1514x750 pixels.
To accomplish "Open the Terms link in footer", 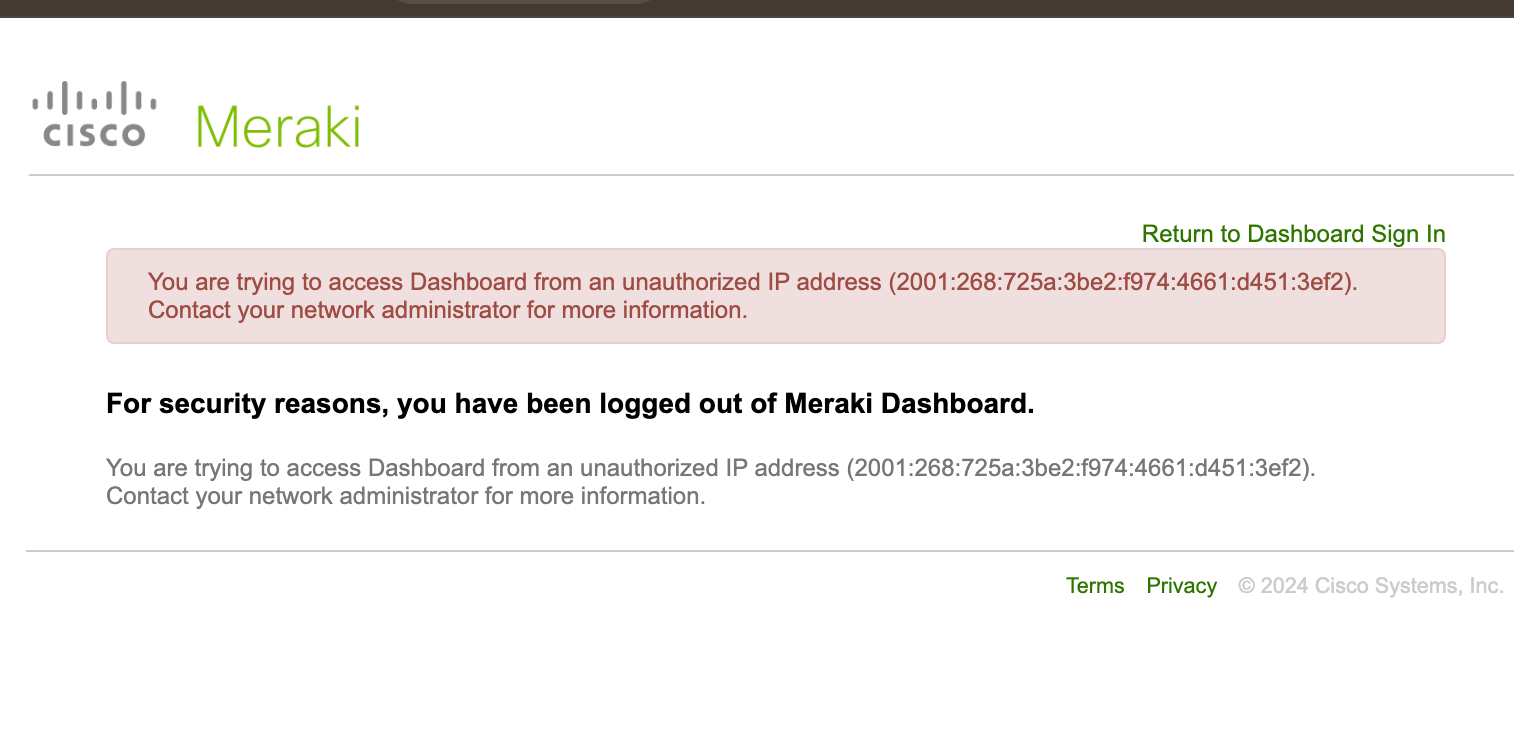I will pyautogui.click(x=1095, y=586).
